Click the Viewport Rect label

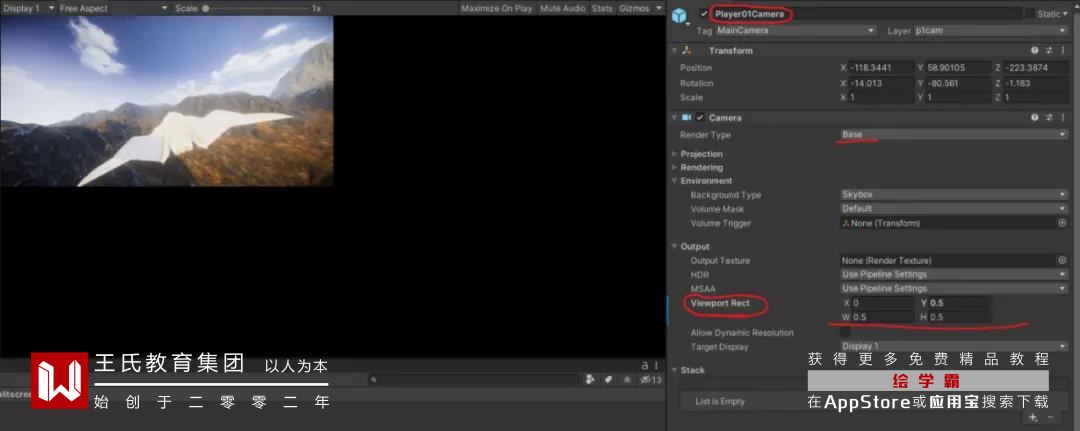pos(720,303)
